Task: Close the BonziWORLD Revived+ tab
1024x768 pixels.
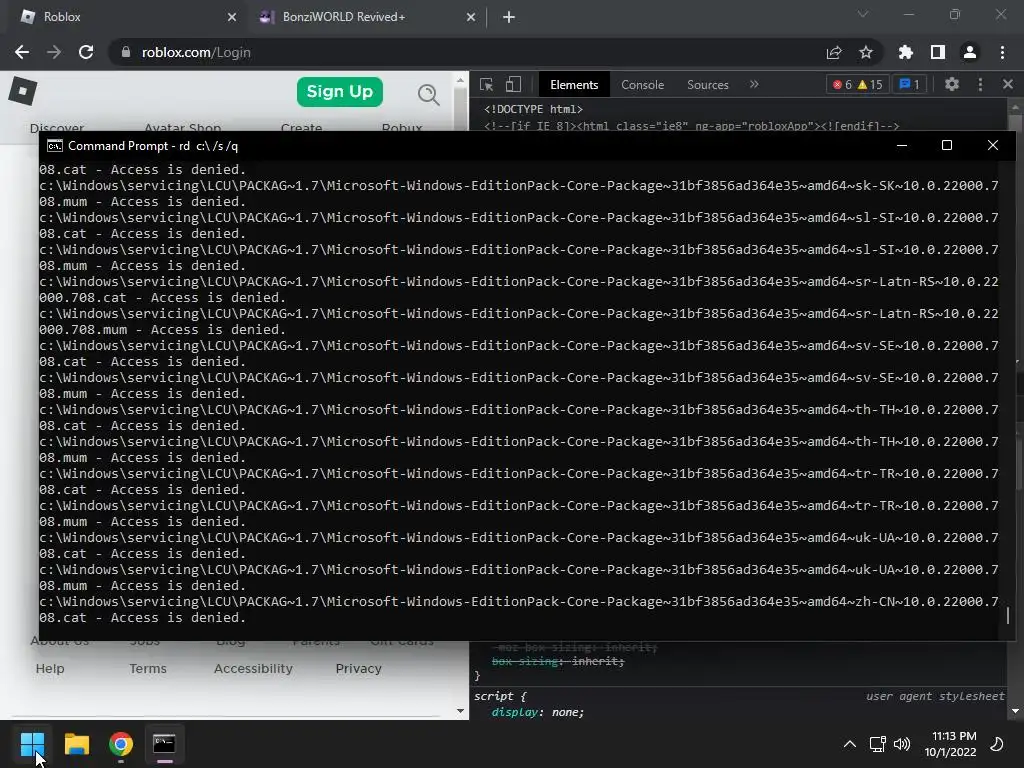Action: (471, 17)
